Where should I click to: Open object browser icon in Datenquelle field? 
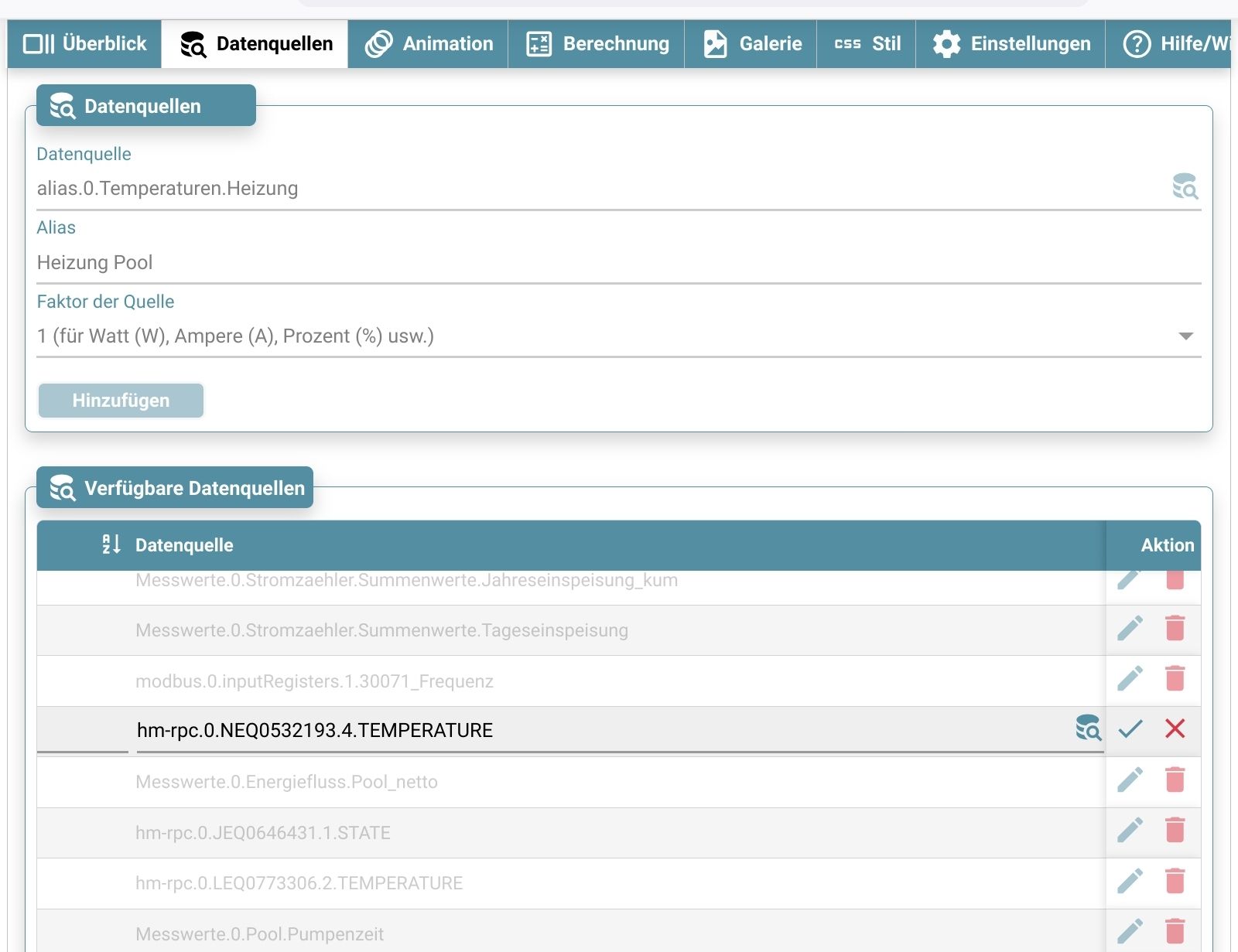point(1185,187)
